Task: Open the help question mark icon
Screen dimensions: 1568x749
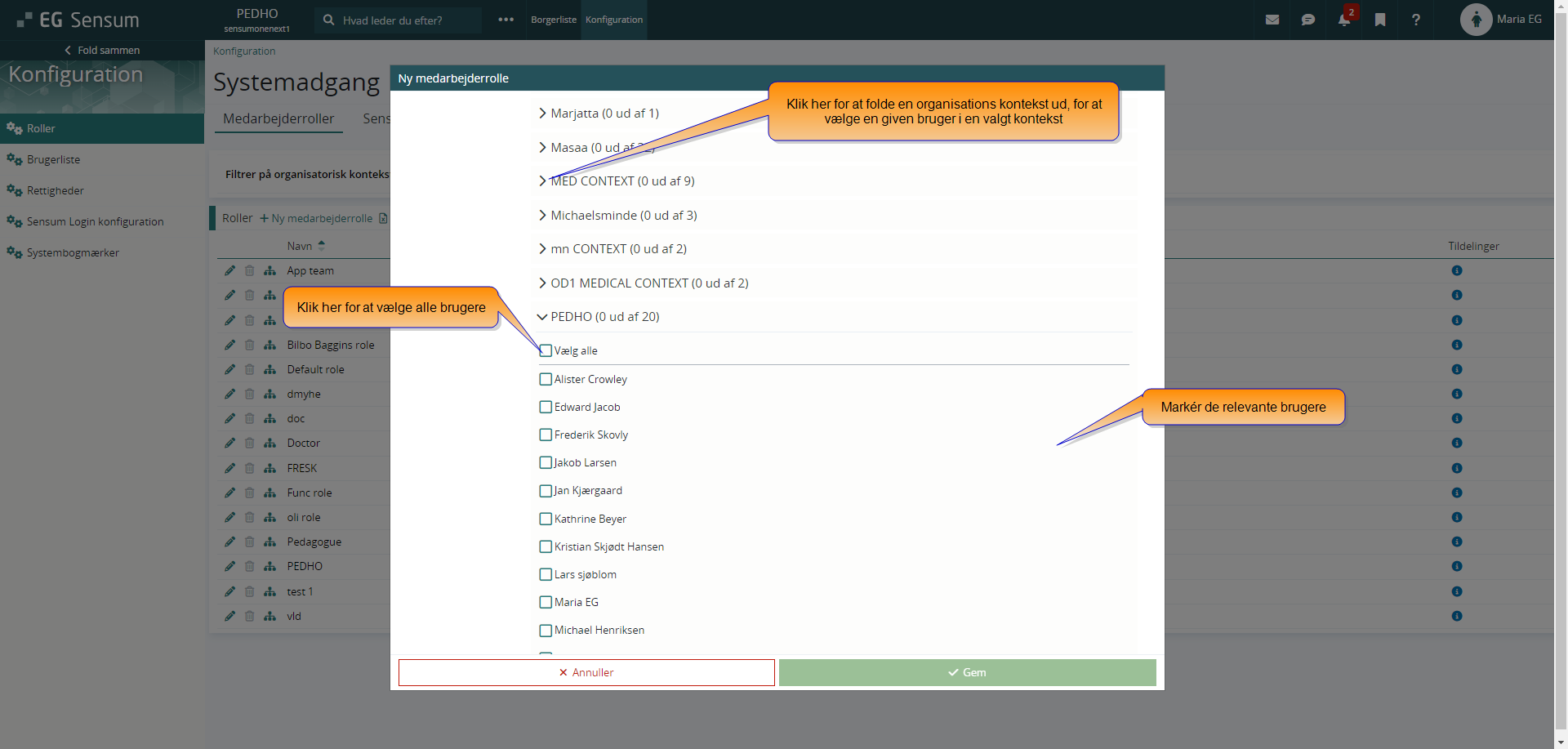Action: tap(1416, 20)
